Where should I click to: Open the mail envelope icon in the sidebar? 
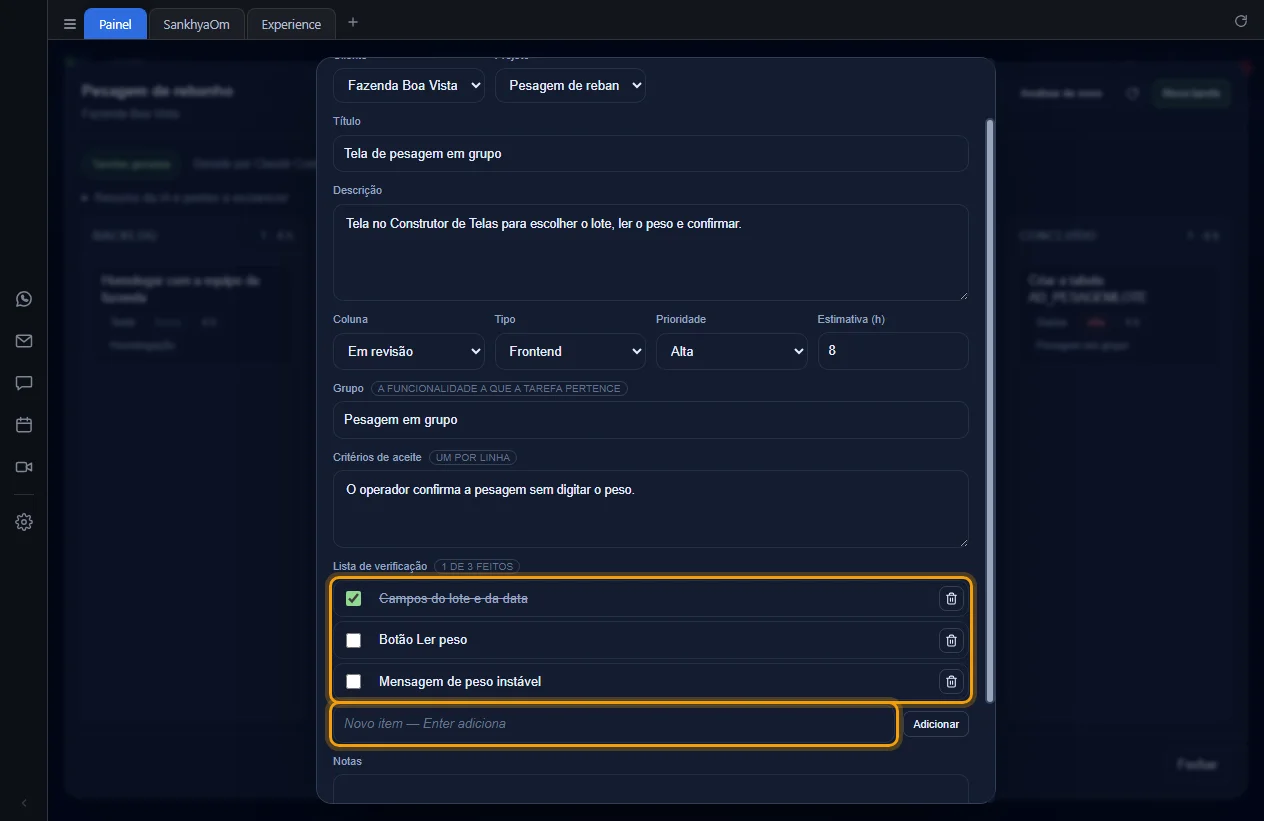click(x=24, y=341)
